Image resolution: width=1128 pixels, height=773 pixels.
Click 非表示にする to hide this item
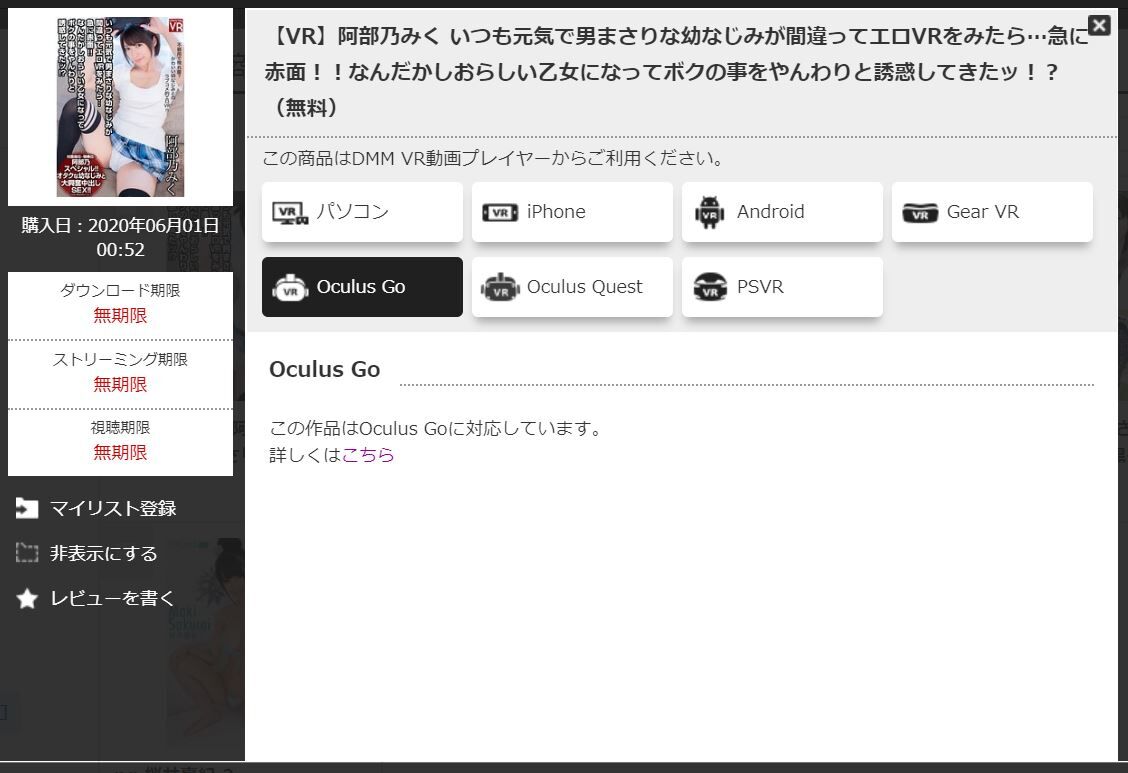pos(87,553)
